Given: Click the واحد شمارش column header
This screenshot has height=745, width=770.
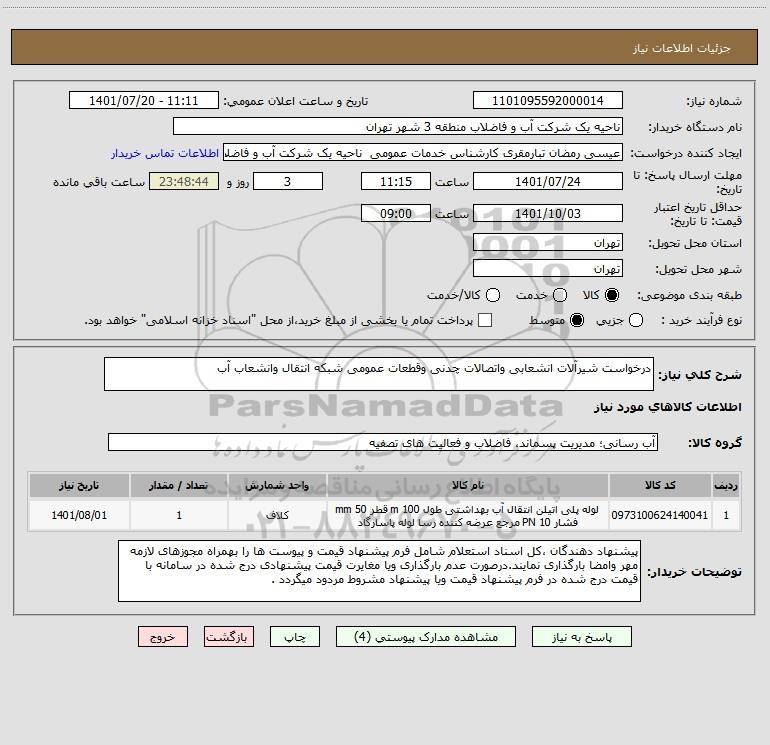Looking at the screenshot, I should click(x=277, y=485).
